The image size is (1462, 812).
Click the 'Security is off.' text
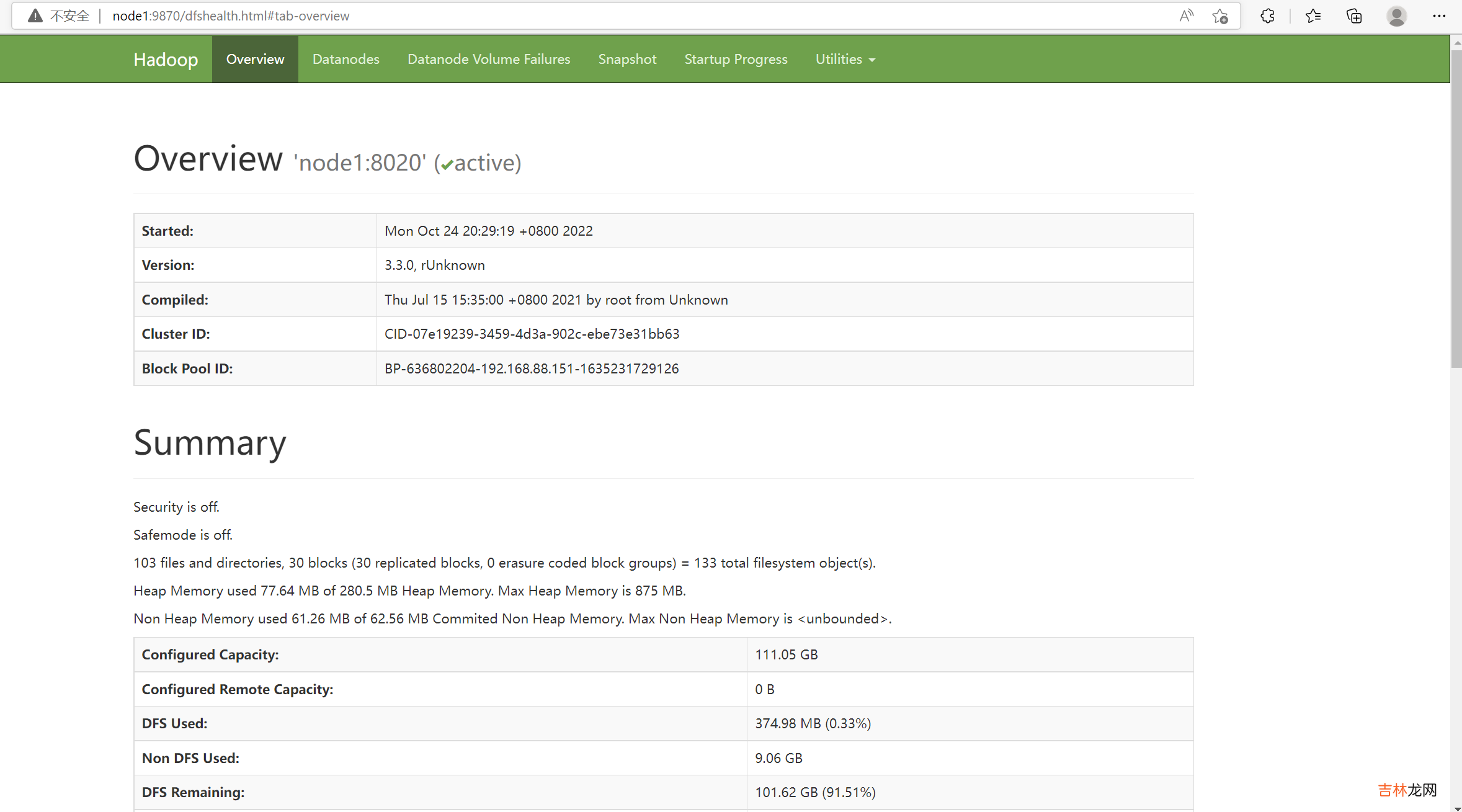tap(176, 507)
